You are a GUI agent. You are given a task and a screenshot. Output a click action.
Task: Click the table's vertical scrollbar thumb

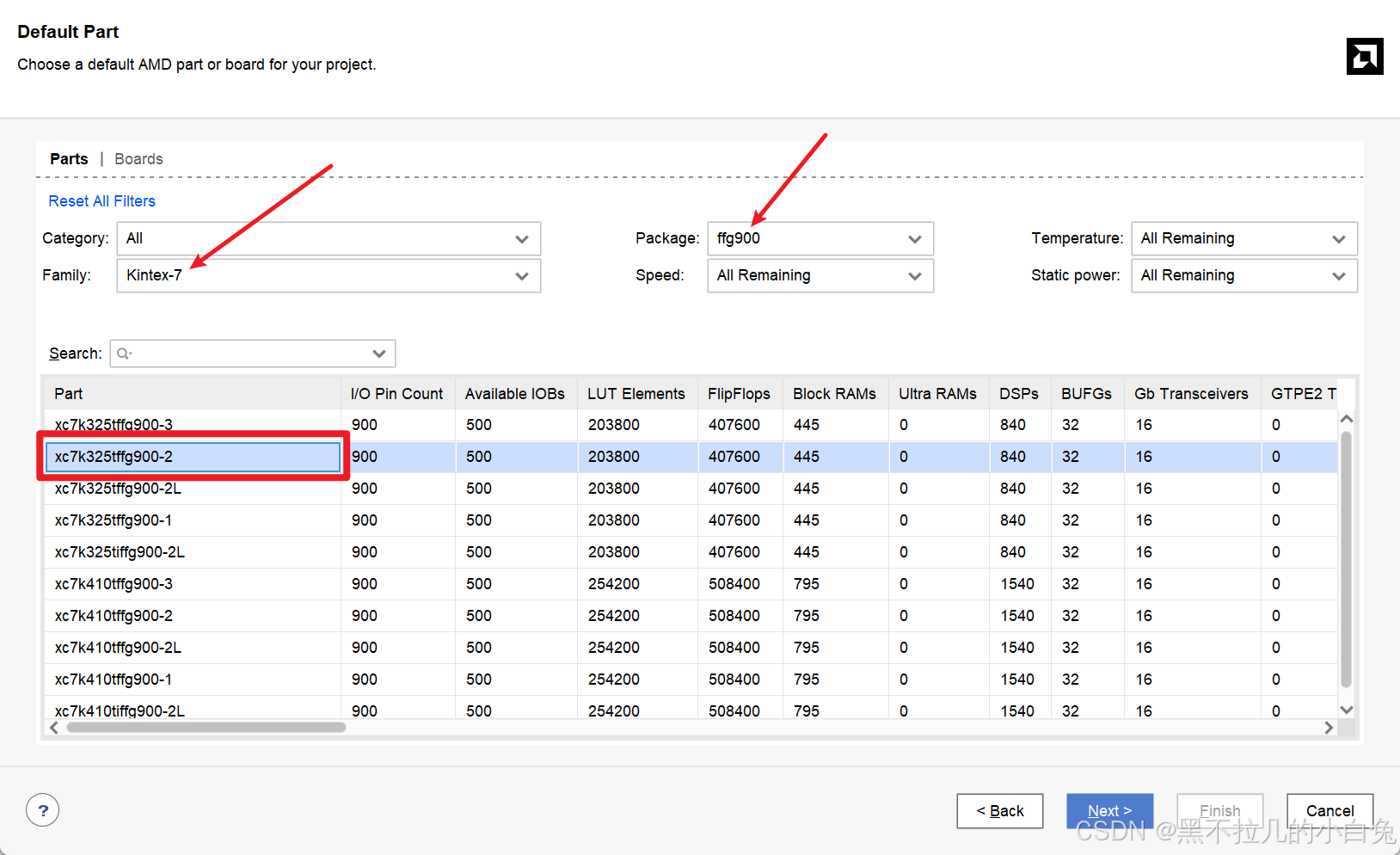click(x=1347, y=559)
